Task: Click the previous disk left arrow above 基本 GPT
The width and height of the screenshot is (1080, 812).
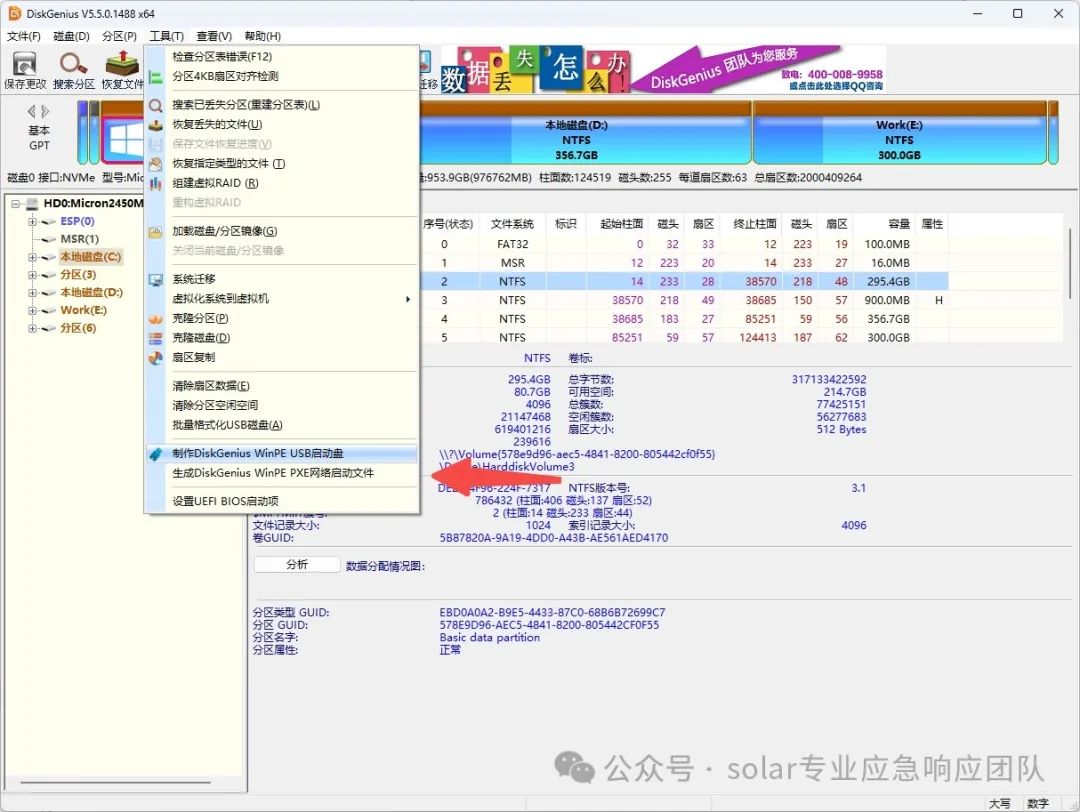Action: pyautogui.click(x=31, y=111)
